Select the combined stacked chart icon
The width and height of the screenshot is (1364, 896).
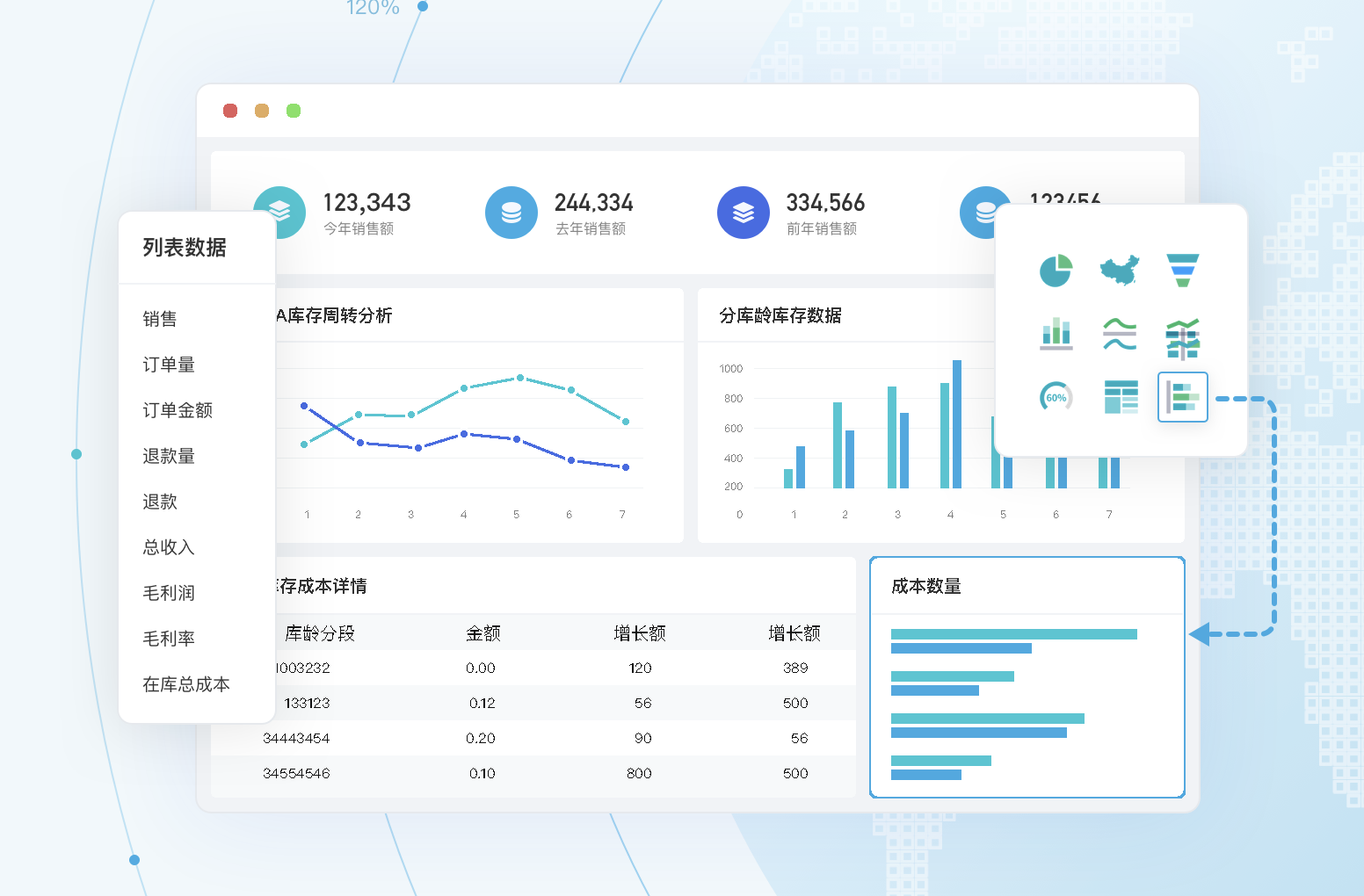[x=1183, y=335]
